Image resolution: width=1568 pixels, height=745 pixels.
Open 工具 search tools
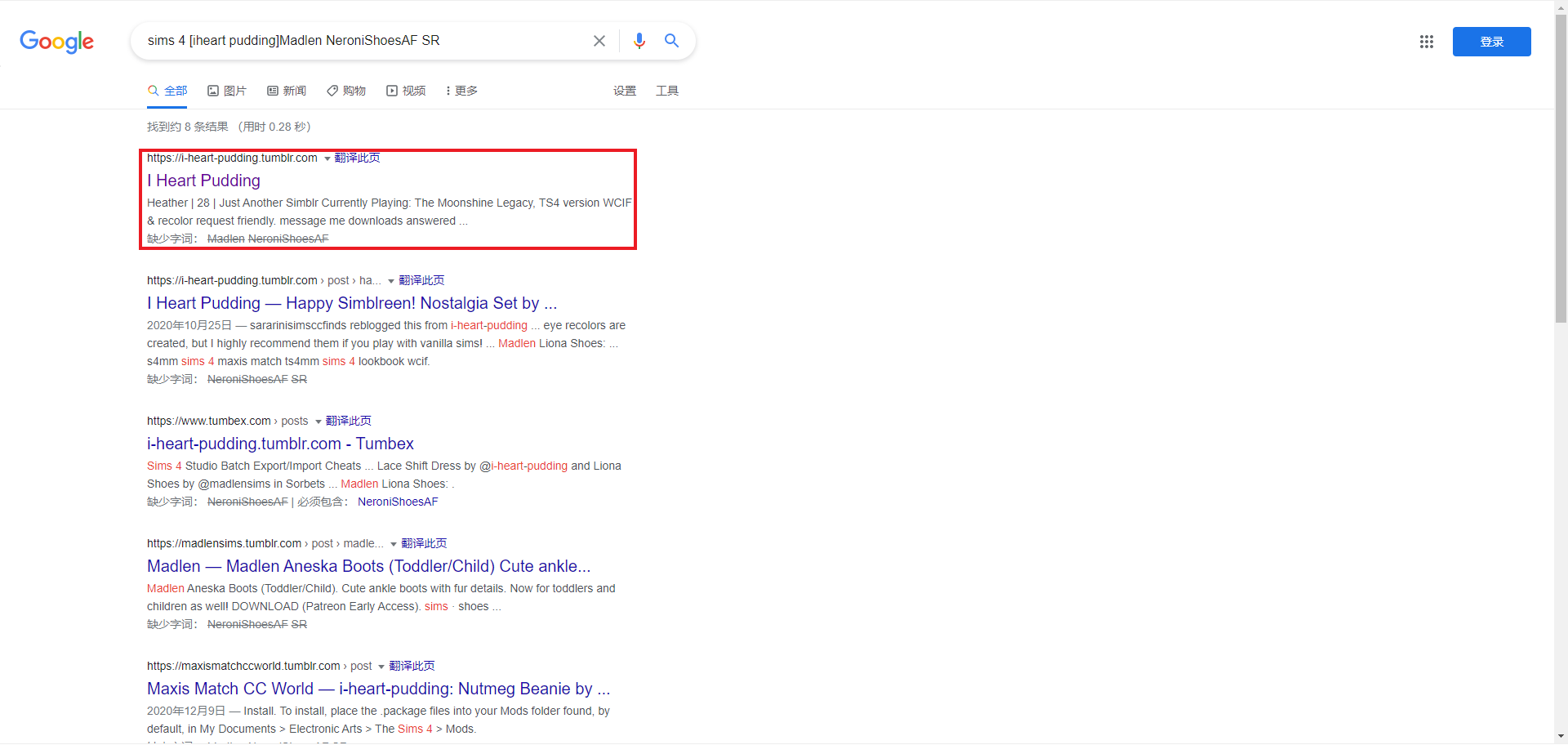[667, 91]
